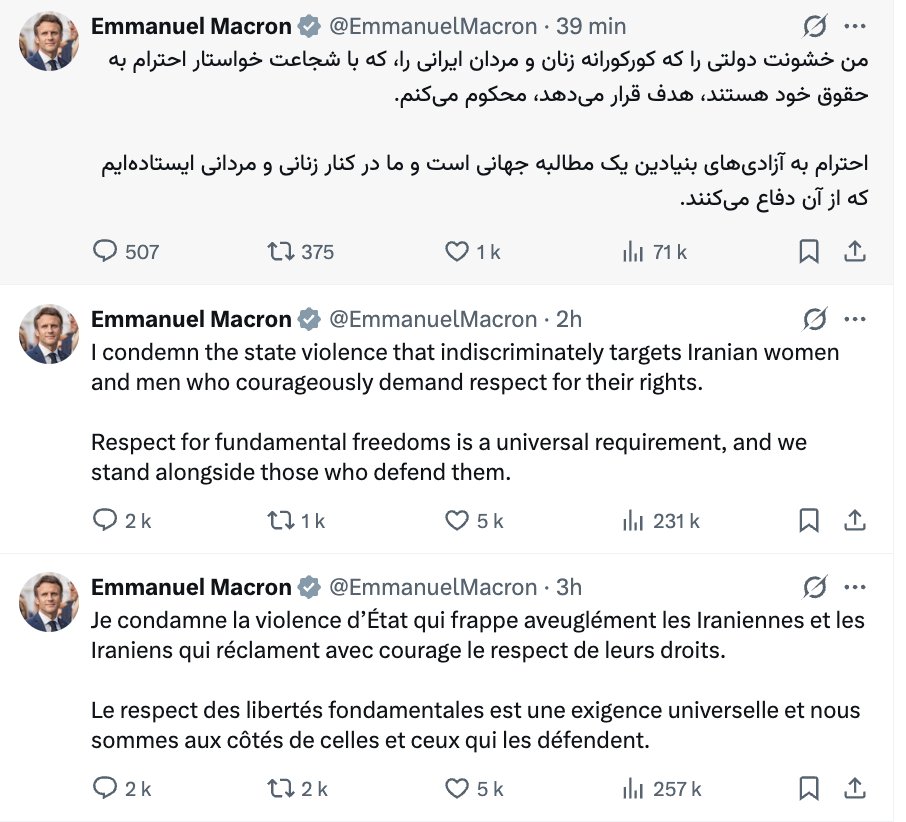
Task: Toggle bookmark on the Persian tweet
Action: [x=809, y=252]
